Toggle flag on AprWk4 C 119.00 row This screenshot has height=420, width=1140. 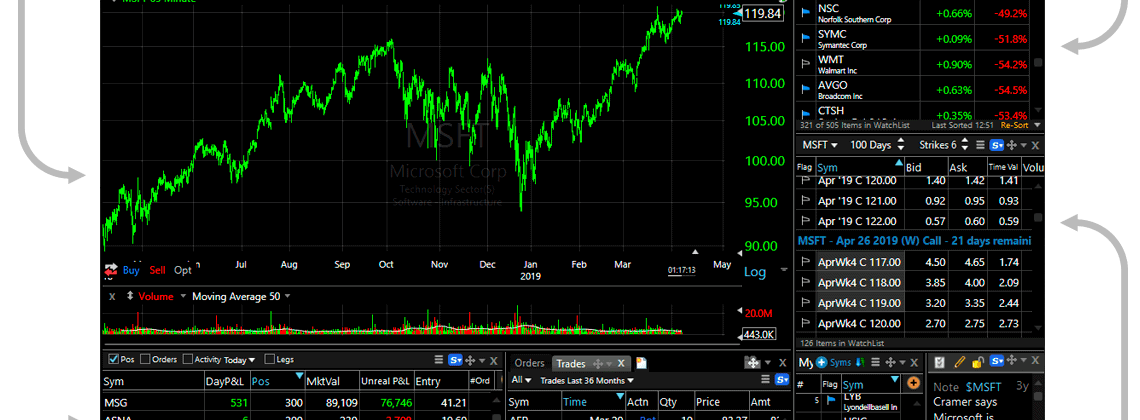pos(805,303)
